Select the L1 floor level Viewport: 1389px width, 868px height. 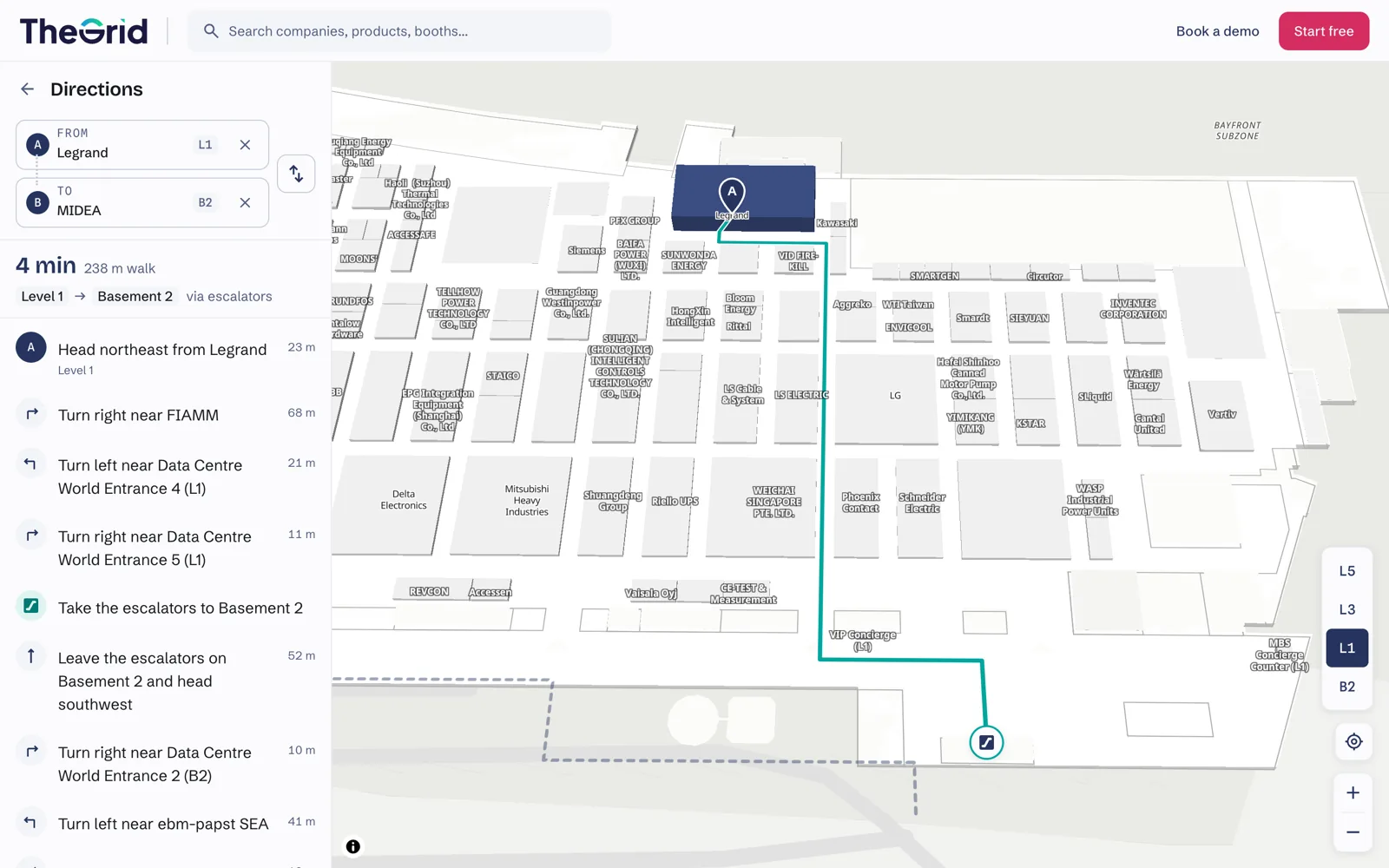click(1347, 648)
